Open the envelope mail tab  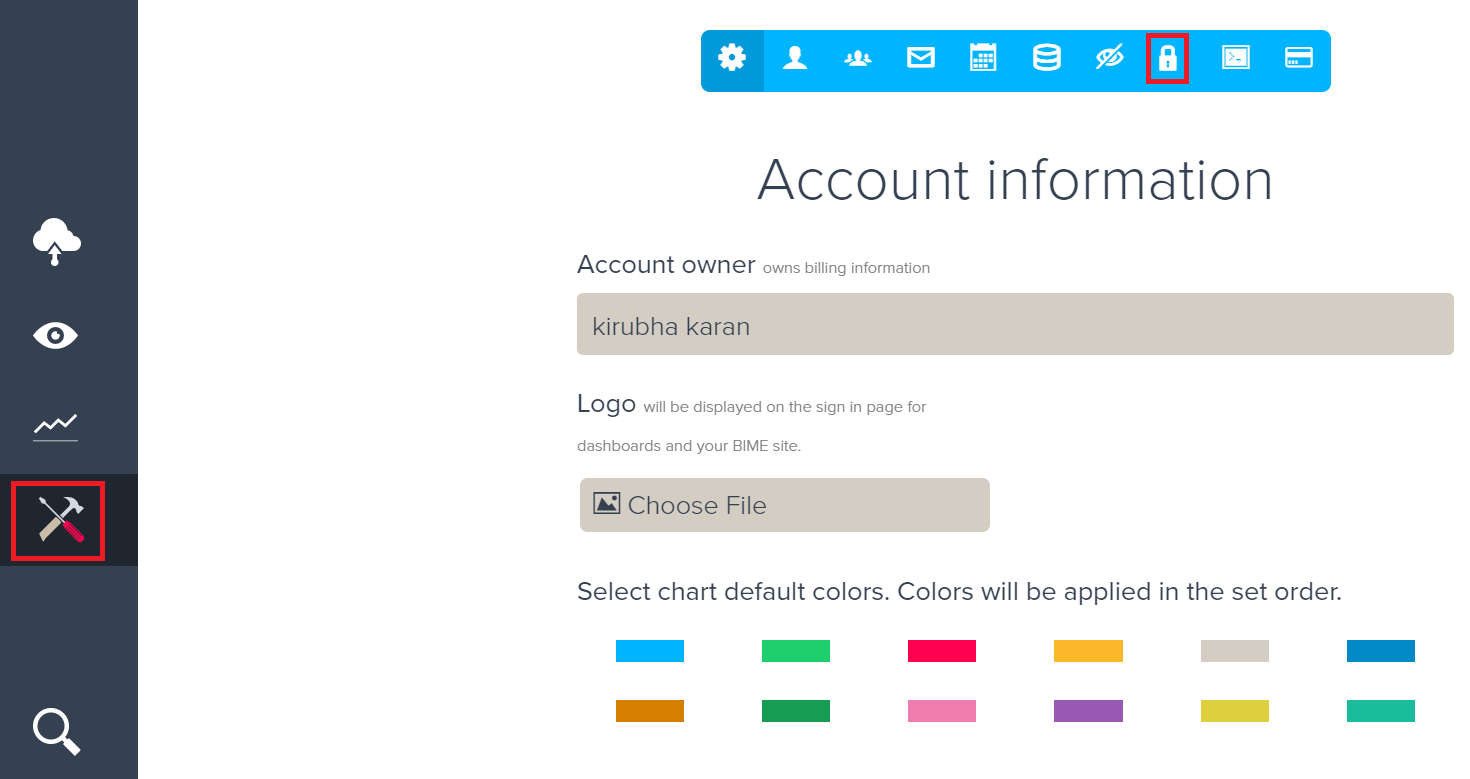point(920,59)
